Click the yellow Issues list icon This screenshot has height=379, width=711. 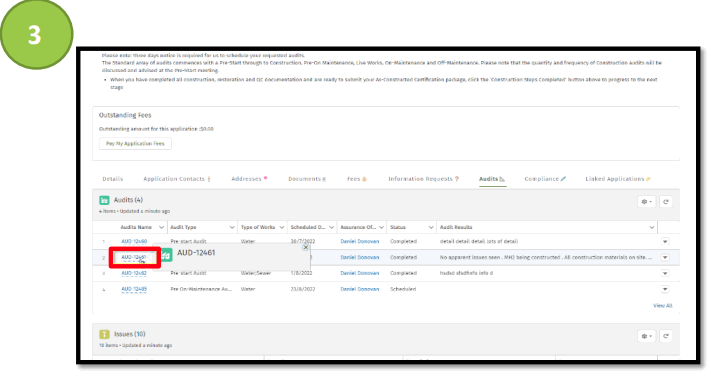tap(104, 334)
